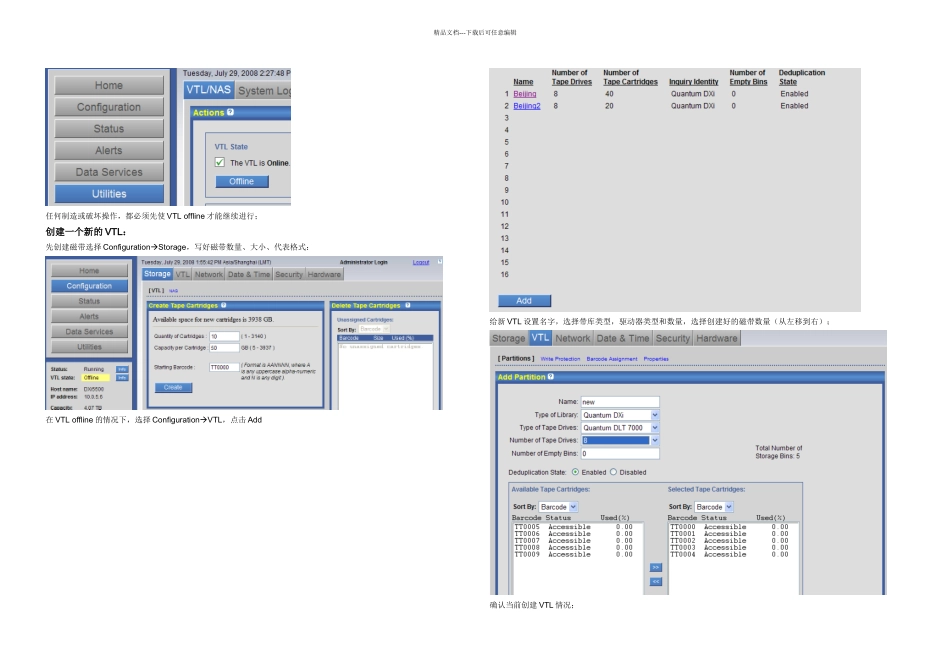Move cartridges right with the >> arrow
Image resolution: width=950 pixels, height=672 pixels.
click(x=656, y=567)
